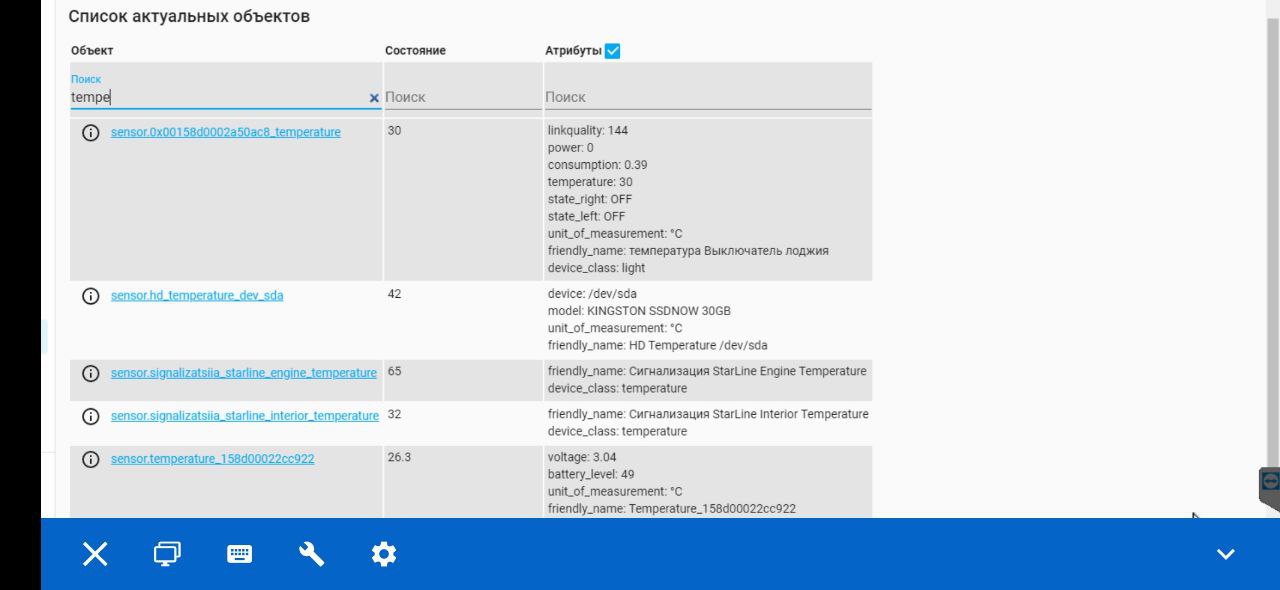The height and width of the screenshot is (590, 1280).
Task: Show the on-screen keyboard
Action: [240, 554]
